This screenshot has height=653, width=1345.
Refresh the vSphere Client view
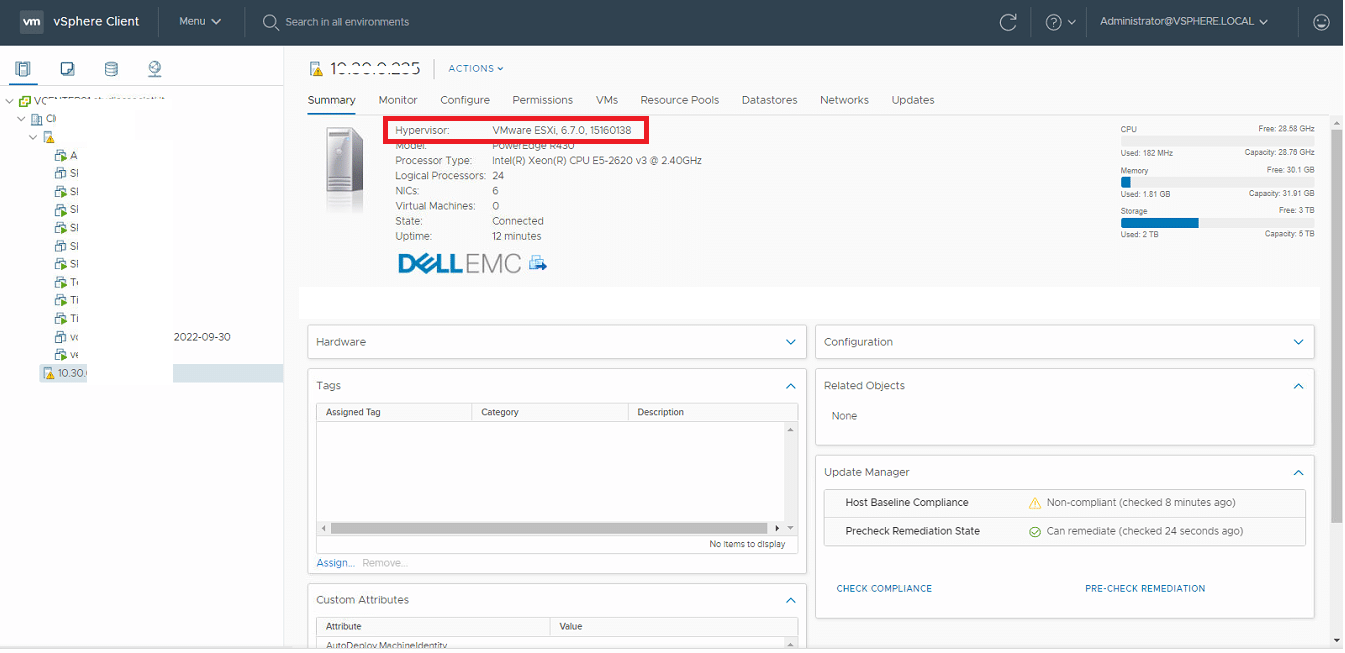[1008, 22]
